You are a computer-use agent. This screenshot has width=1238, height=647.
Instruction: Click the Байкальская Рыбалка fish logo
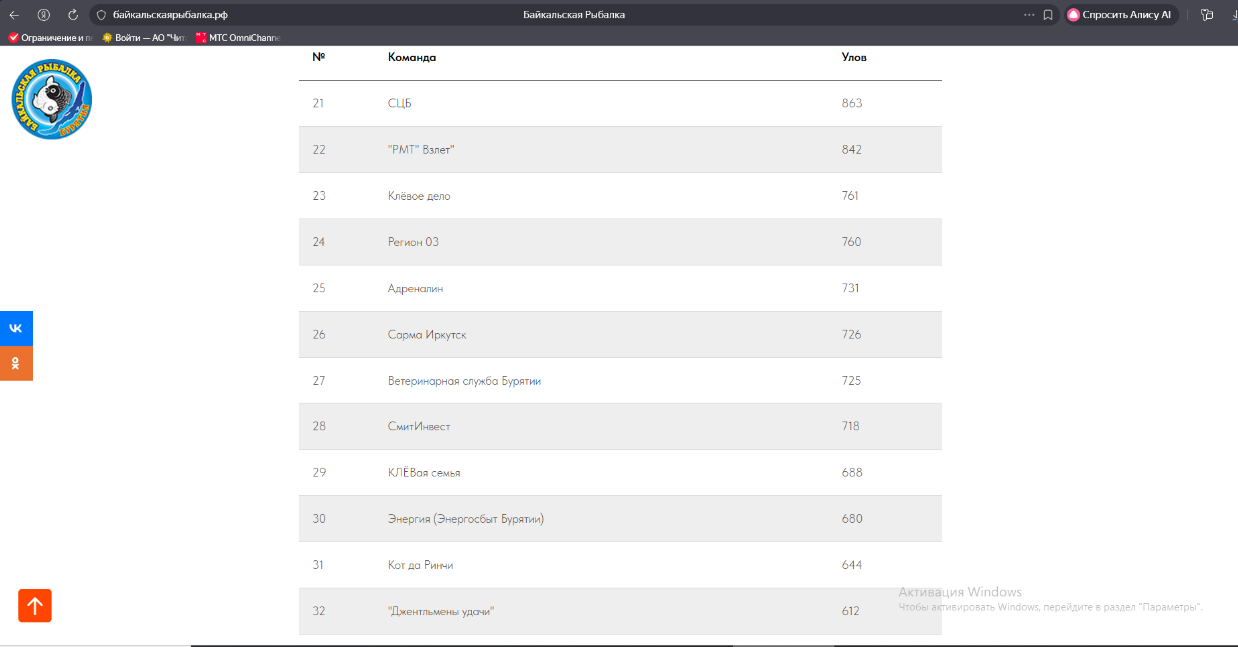click(x=52, y=99)
